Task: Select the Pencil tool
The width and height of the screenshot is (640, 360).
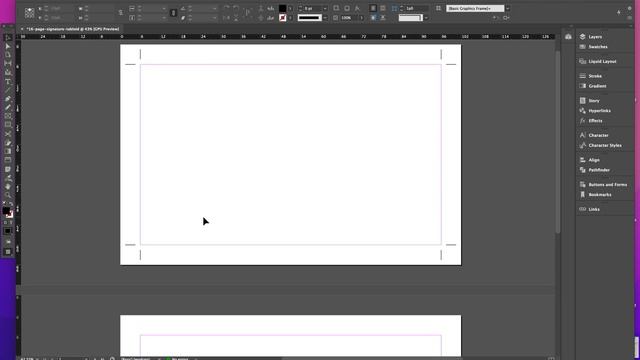Action: [x=8, y=107]
